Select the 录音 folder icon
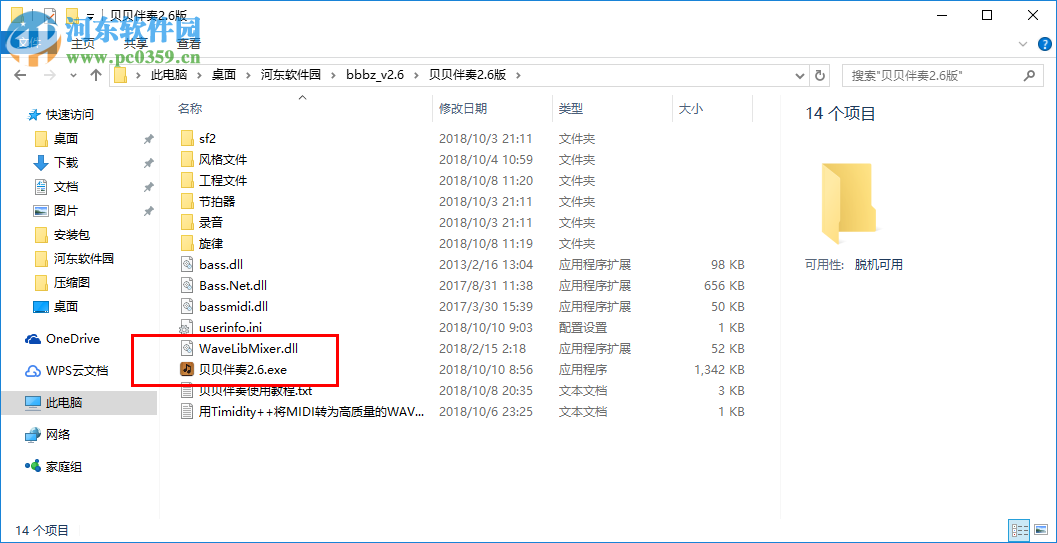 click(x=187, y=222)
